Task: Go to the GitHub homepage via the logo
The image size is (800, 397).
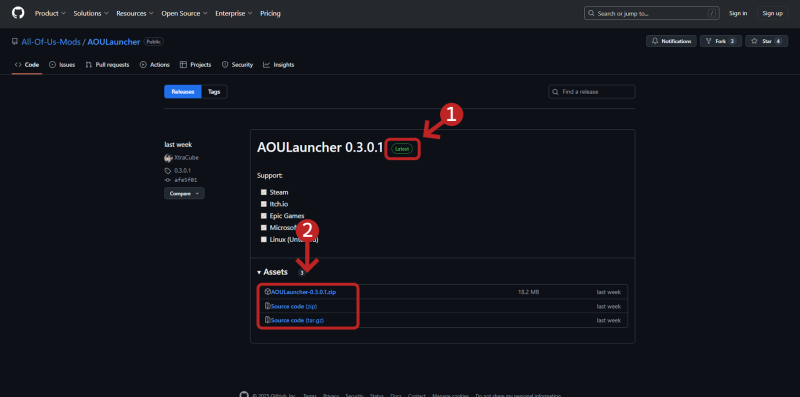Action: click(18, 13)
